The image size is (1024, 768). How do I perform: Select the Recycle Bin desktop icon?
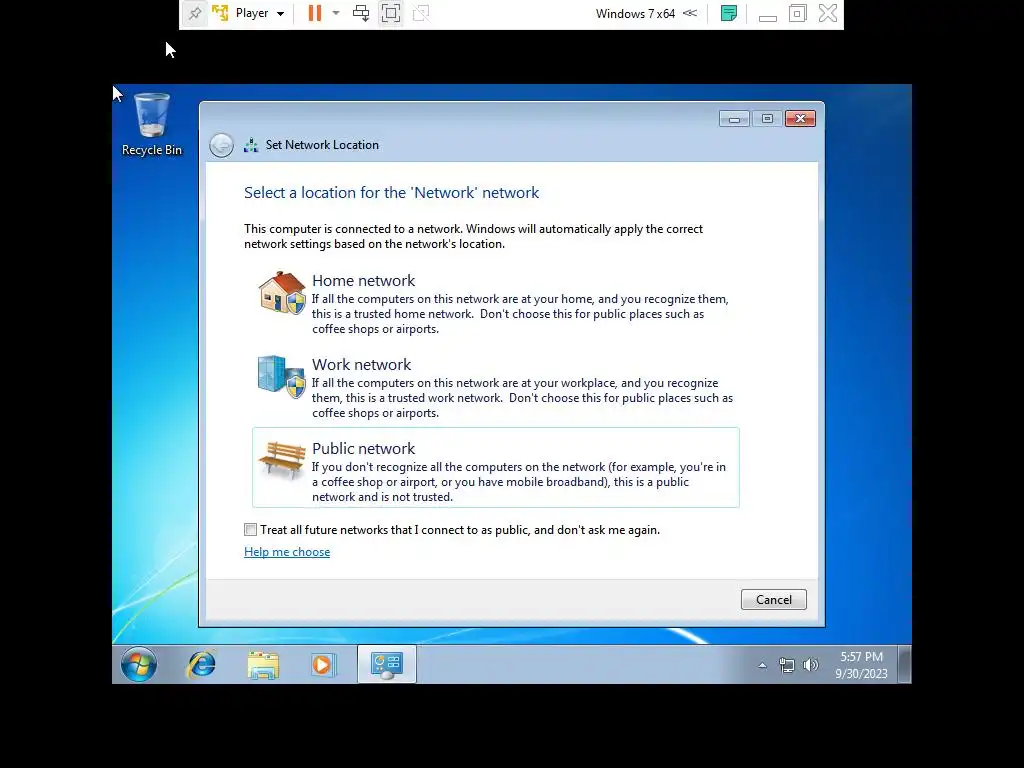[152, 124]
